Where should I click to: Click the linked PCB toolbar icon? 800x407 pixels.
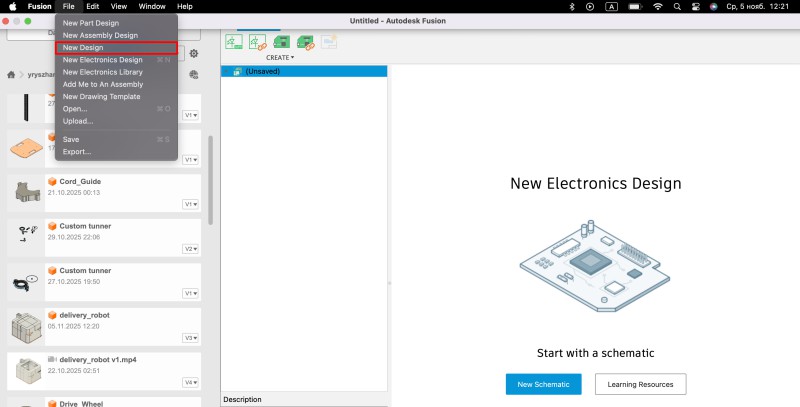[x=306, y=42]
